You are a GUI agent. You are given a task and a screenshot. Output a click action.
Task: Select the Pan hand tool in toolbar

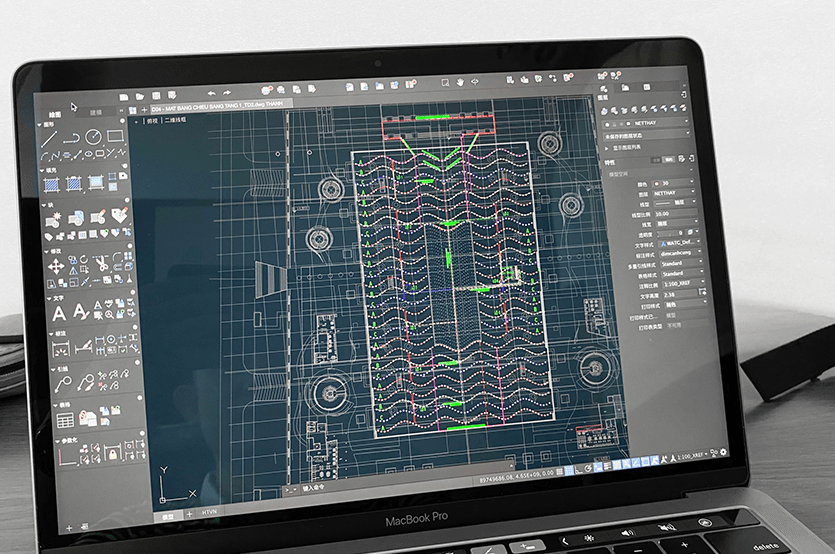point(460,82)
